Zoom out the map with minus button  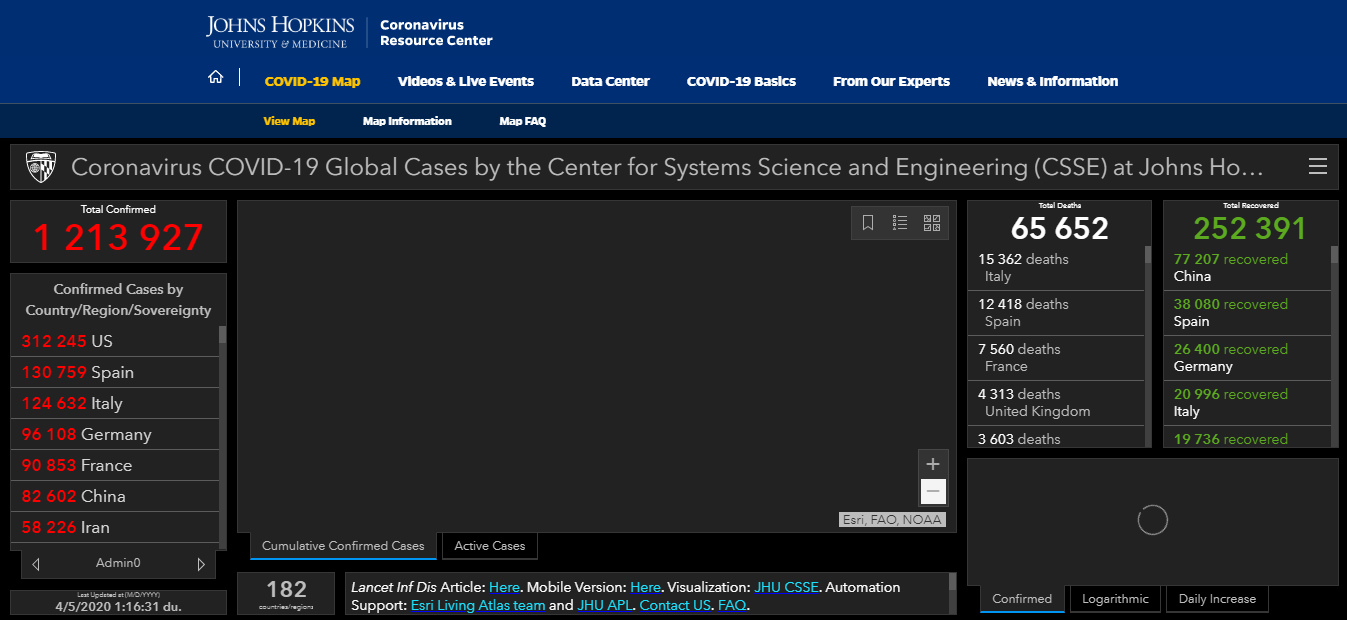point(933,491)
